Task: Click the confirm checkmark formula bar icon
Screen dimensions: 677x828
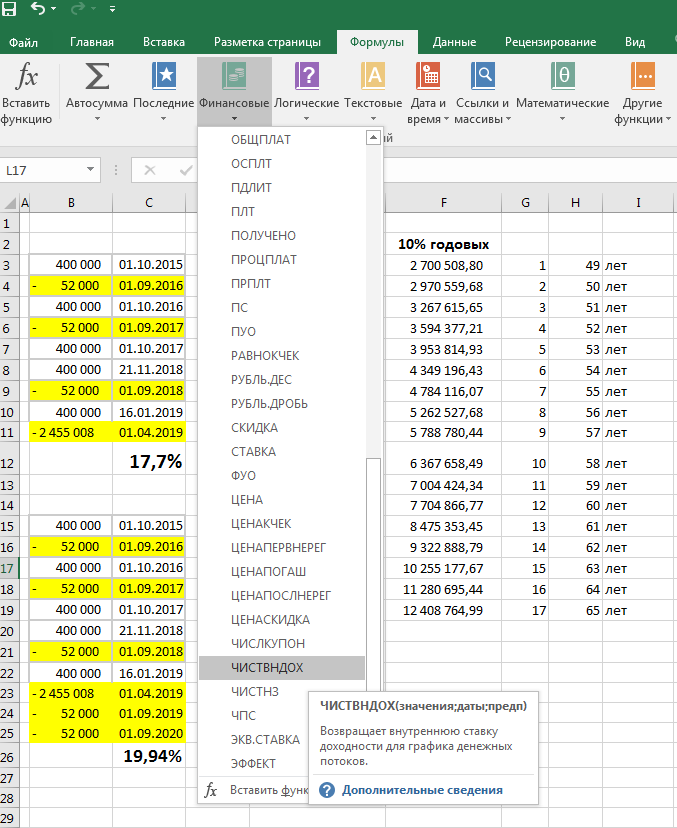Action: pos(186,170)
